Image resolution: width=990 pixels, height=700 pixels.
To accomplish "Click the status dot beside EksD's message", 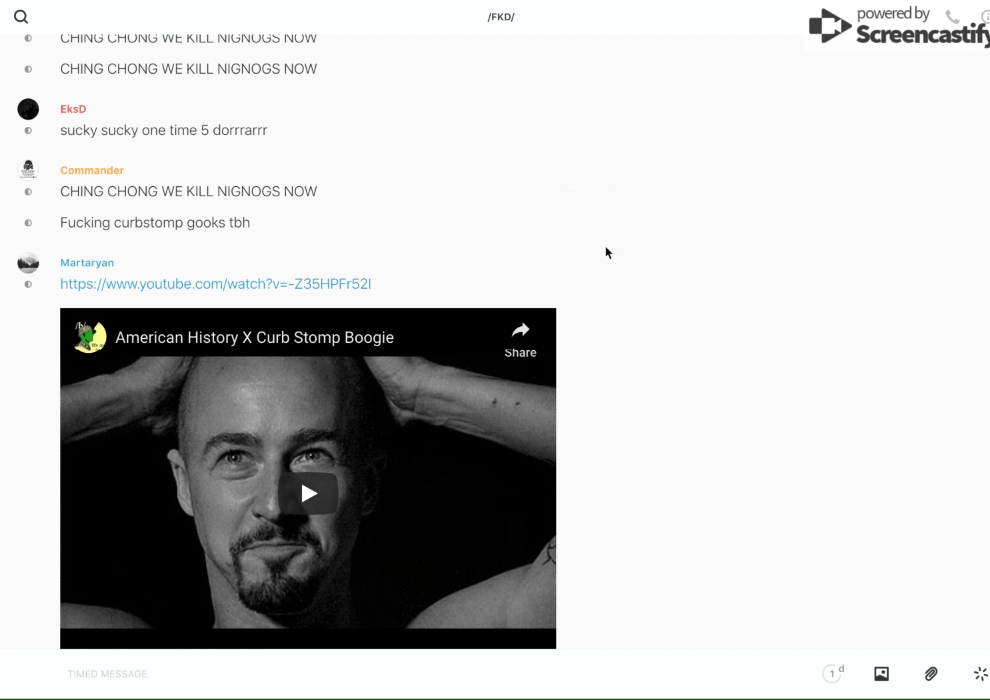I will pos(28,131).
